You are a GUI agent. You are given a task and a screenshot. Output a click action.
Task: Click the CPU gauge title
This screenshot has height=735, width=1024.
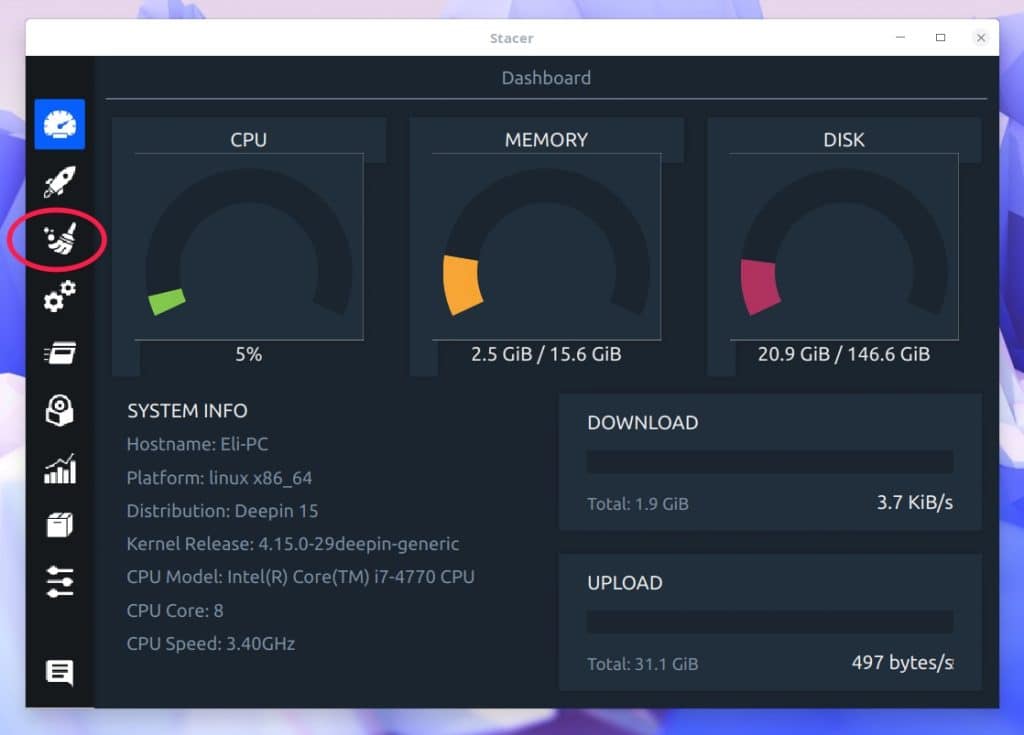(x=249, y=140)
